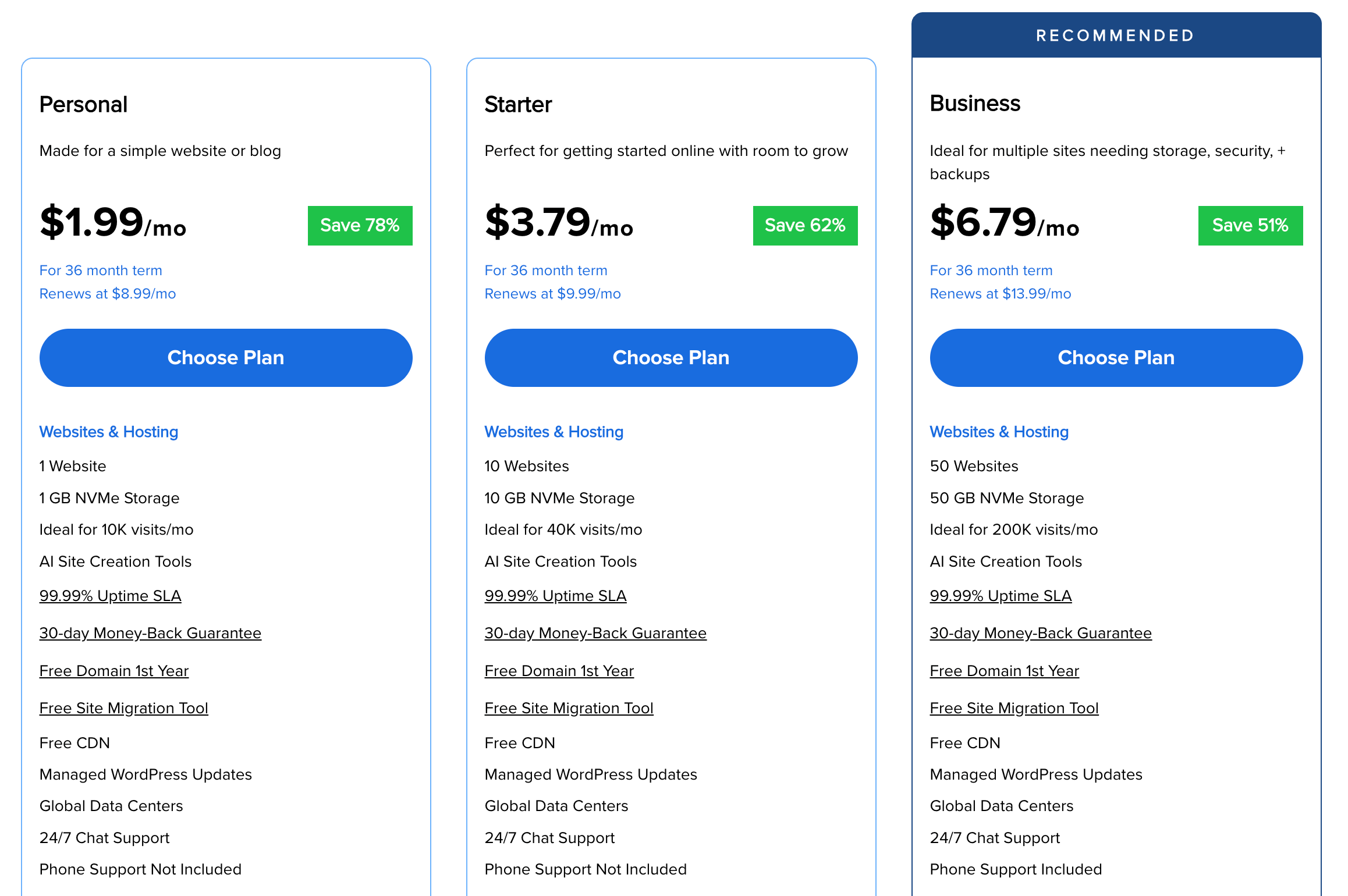1348x896 pixels.
Task: Click the Save 62% badge on Starter
Action: pyautogui.click(x=805, y=225)
